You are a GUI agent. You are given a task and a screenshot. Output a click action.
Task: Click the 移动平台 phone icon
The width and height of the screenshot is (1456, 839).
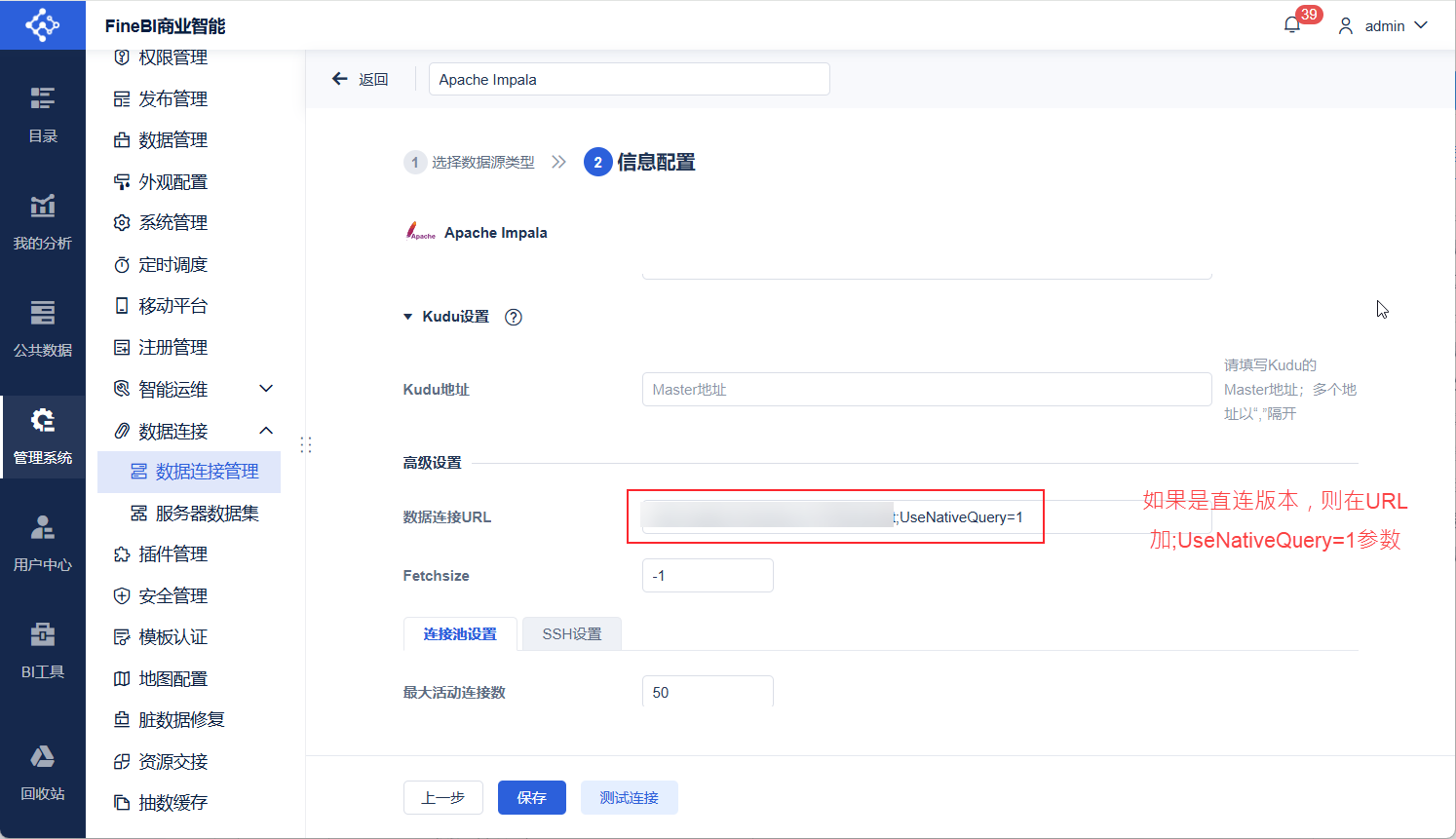[x=122, y=306]
